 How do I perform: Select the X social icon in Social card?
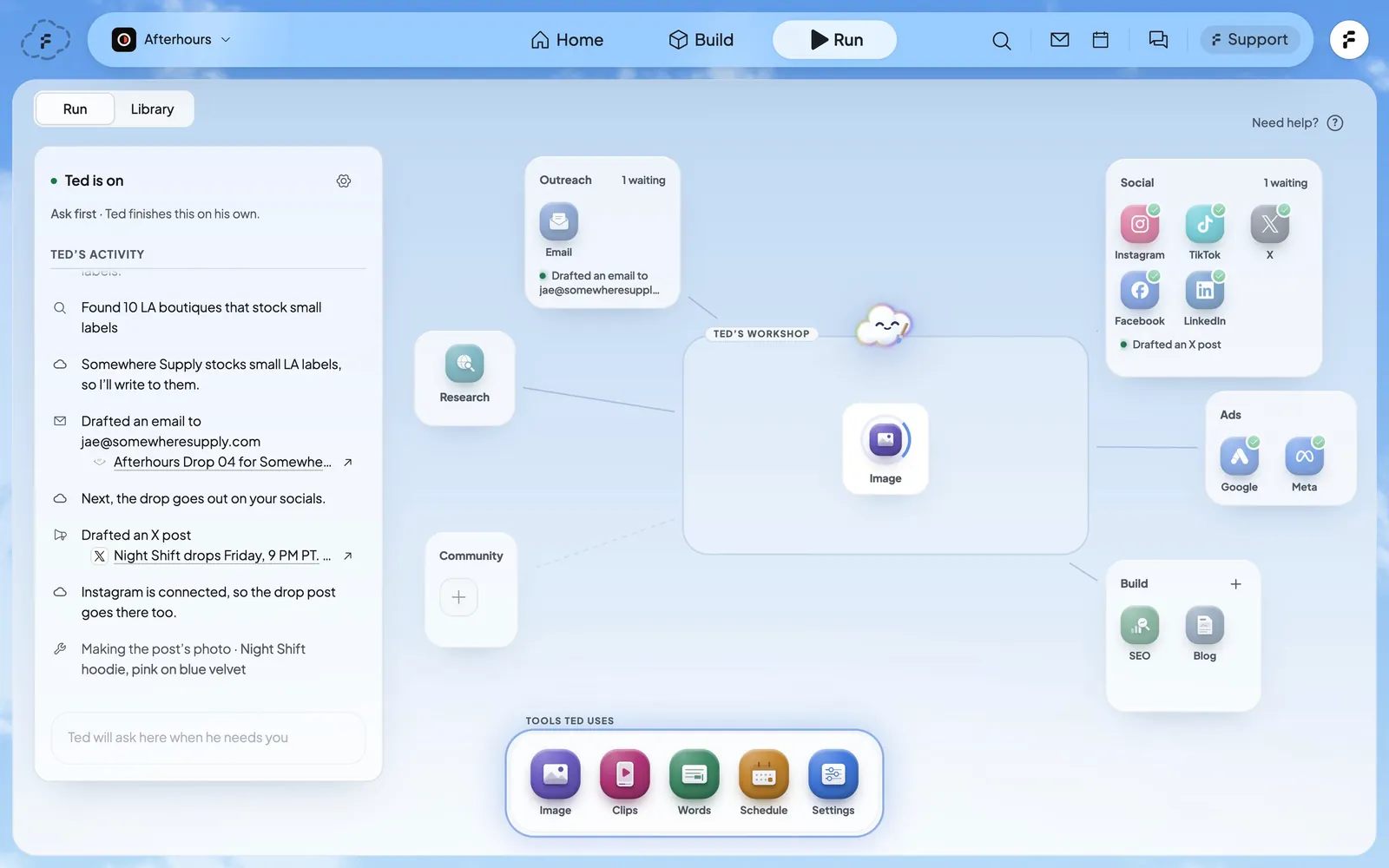point(1269,224)
